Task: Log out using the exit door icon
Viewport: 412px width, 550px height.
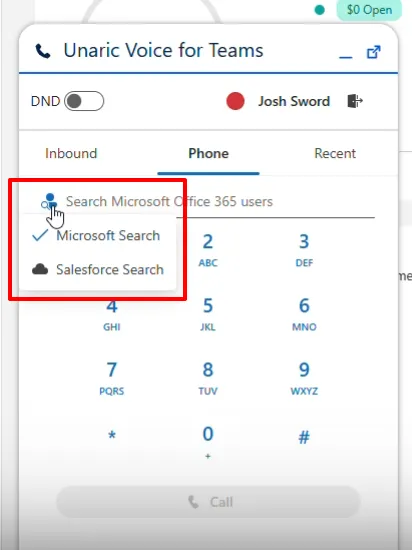Action: point(355,101)
